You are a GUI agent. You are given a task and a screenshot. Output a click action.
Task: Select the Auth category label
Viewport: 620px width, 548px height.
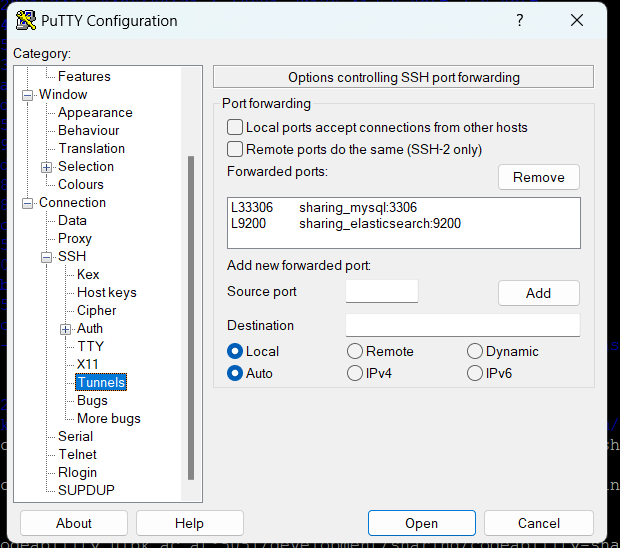(90, 328)
